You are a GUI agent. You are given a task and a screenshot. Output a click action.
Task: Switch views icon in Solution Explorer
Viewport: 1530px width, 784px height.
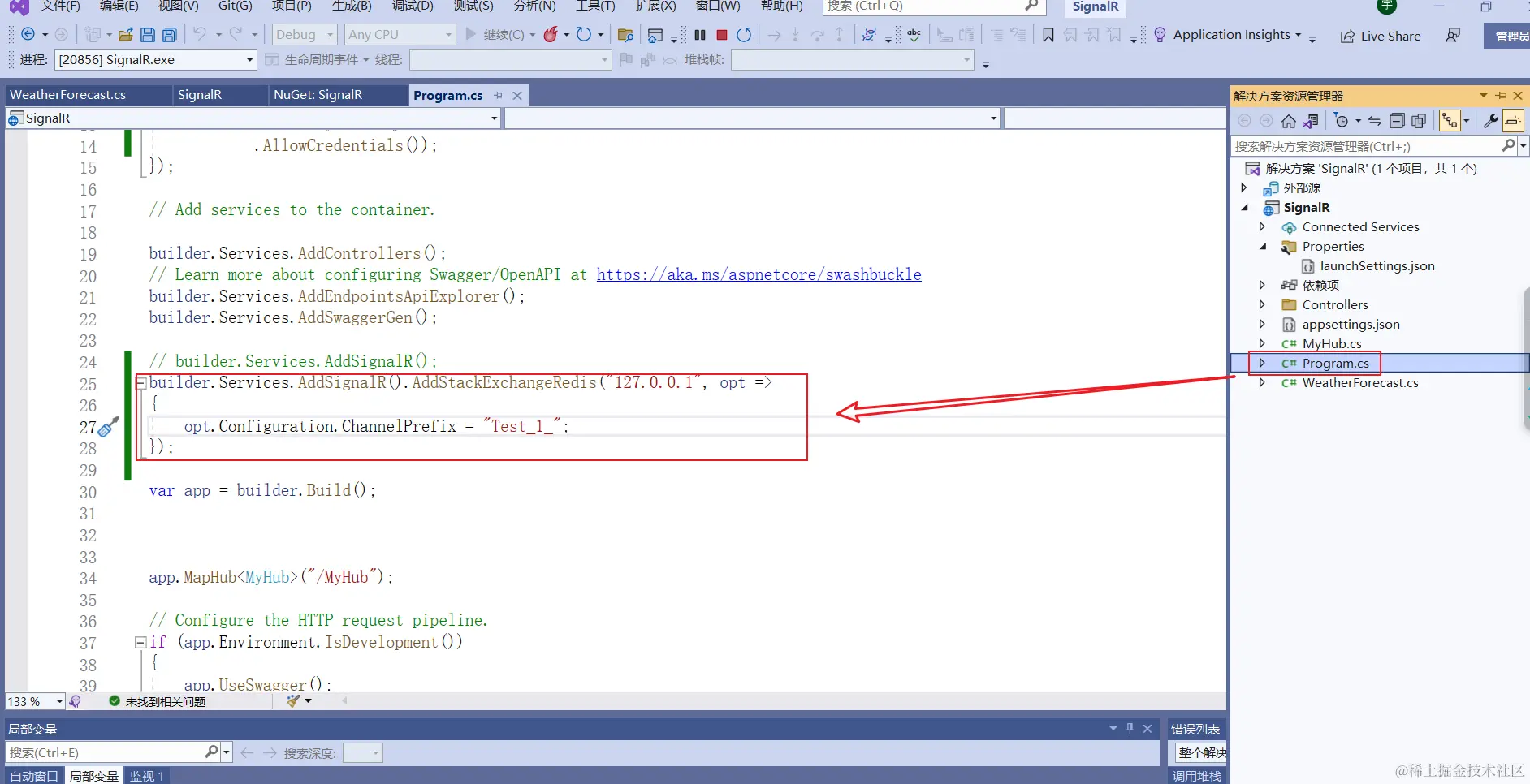[x=1310, y=121]
